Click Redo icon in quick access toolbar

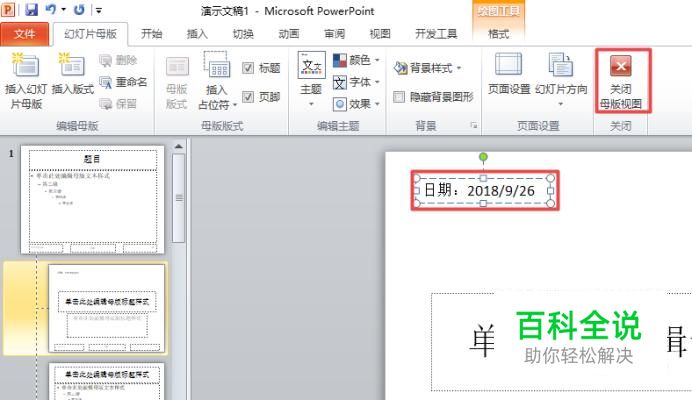tap(79, 10)
